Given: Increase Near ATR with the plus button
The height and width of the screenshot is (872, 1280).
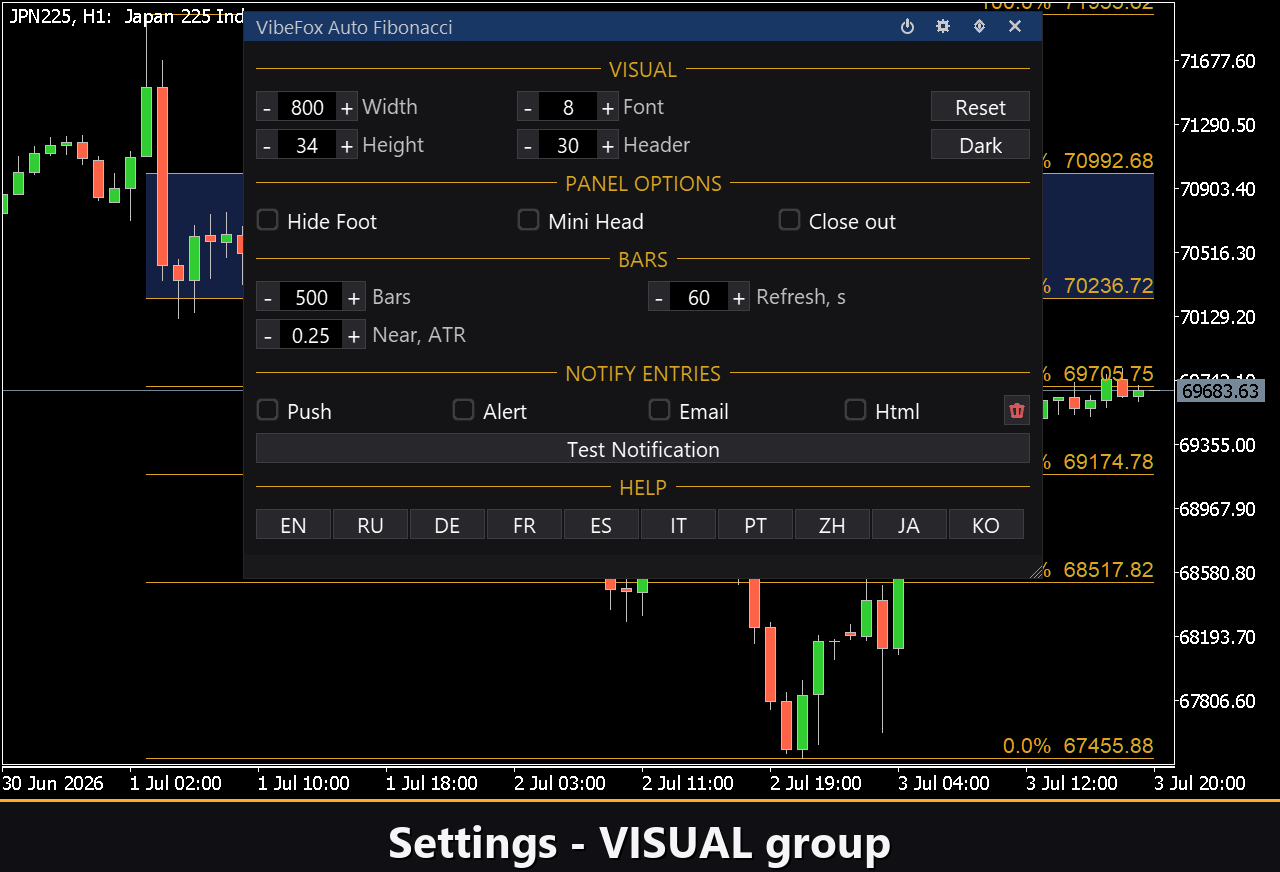Looking at the screenshot, I should point(354,335).
